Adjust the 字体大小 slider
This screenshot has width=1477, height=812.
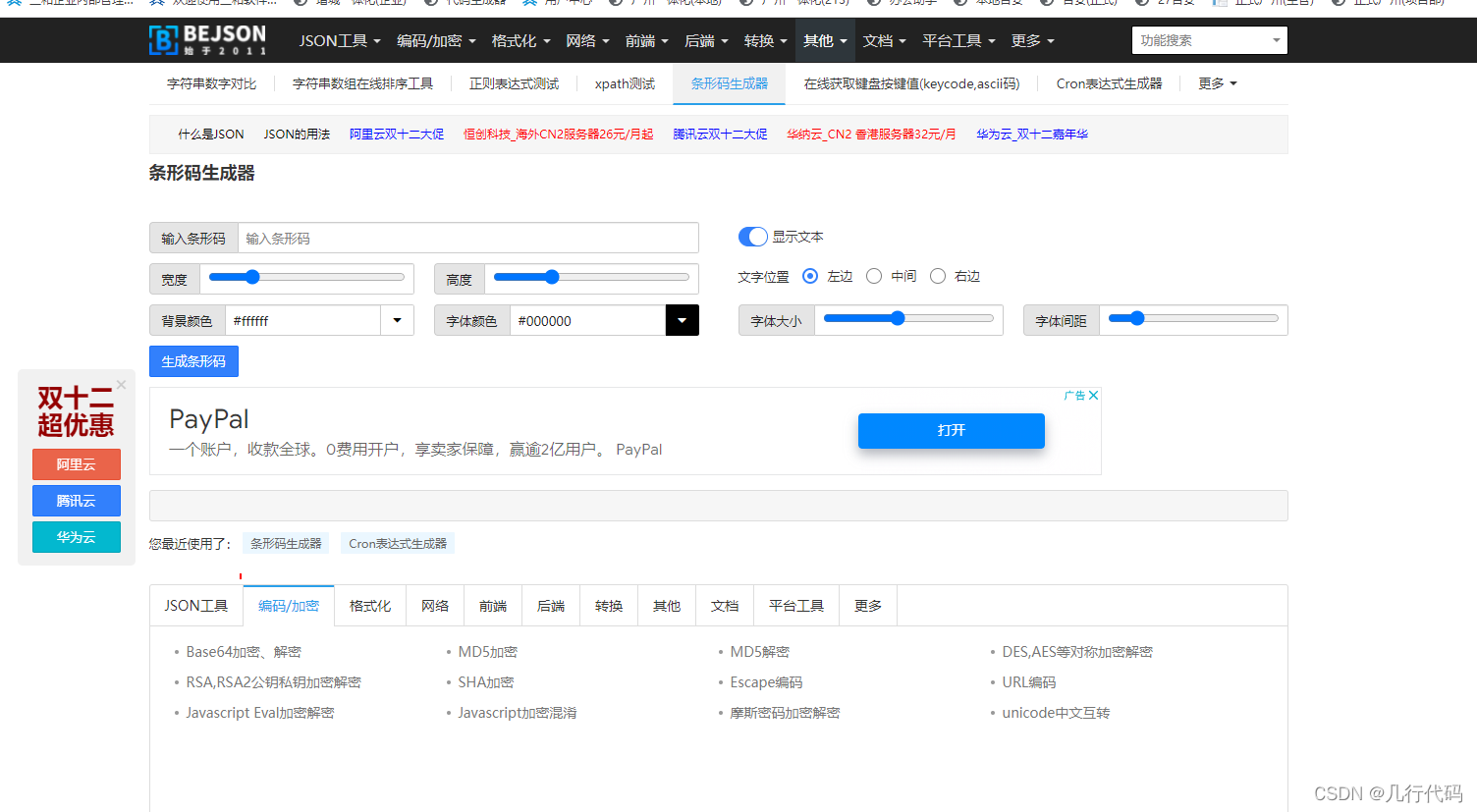coord(897,318)
